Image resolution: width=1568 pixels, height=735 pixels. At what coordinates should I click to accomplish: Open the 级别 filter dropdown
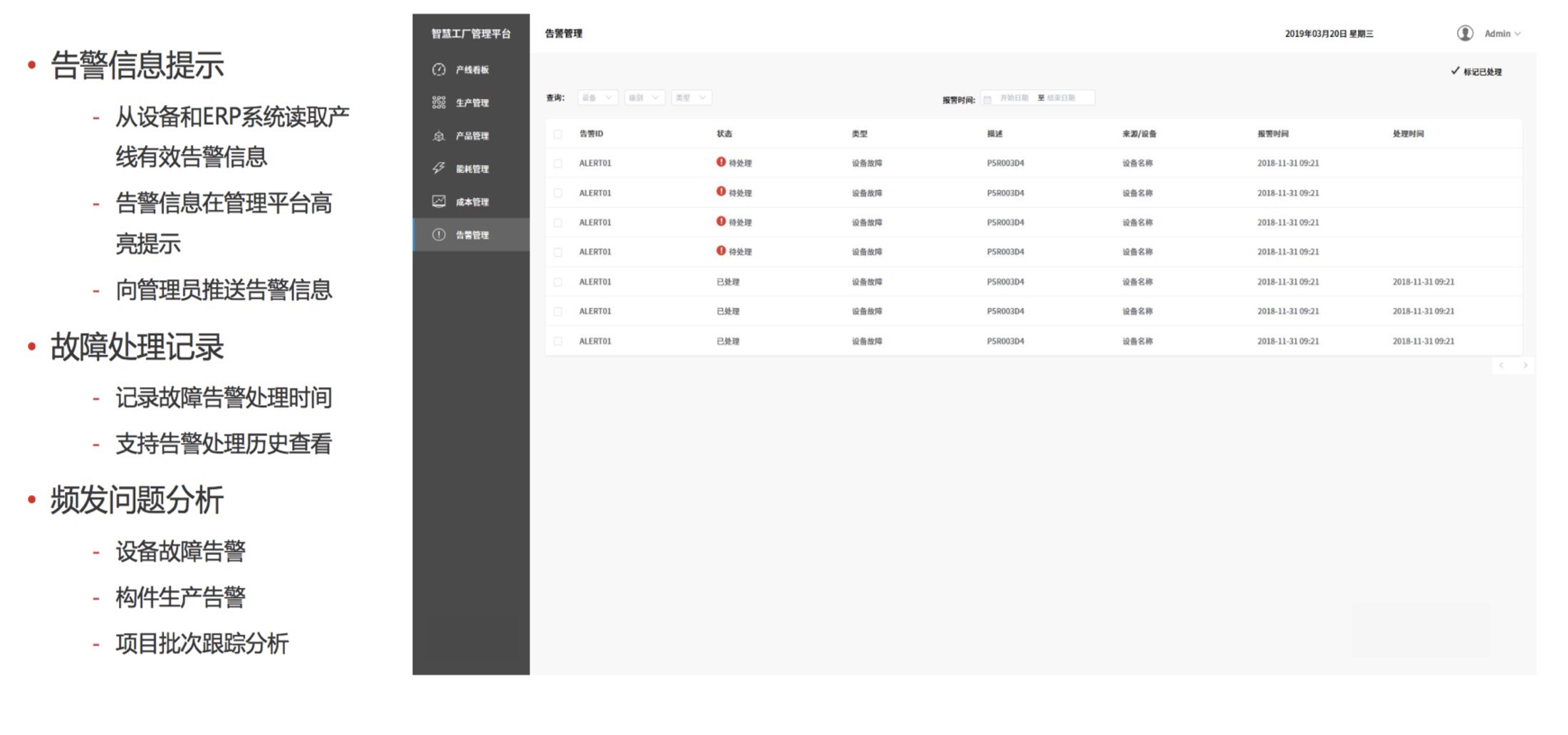(x=643, y=97)
